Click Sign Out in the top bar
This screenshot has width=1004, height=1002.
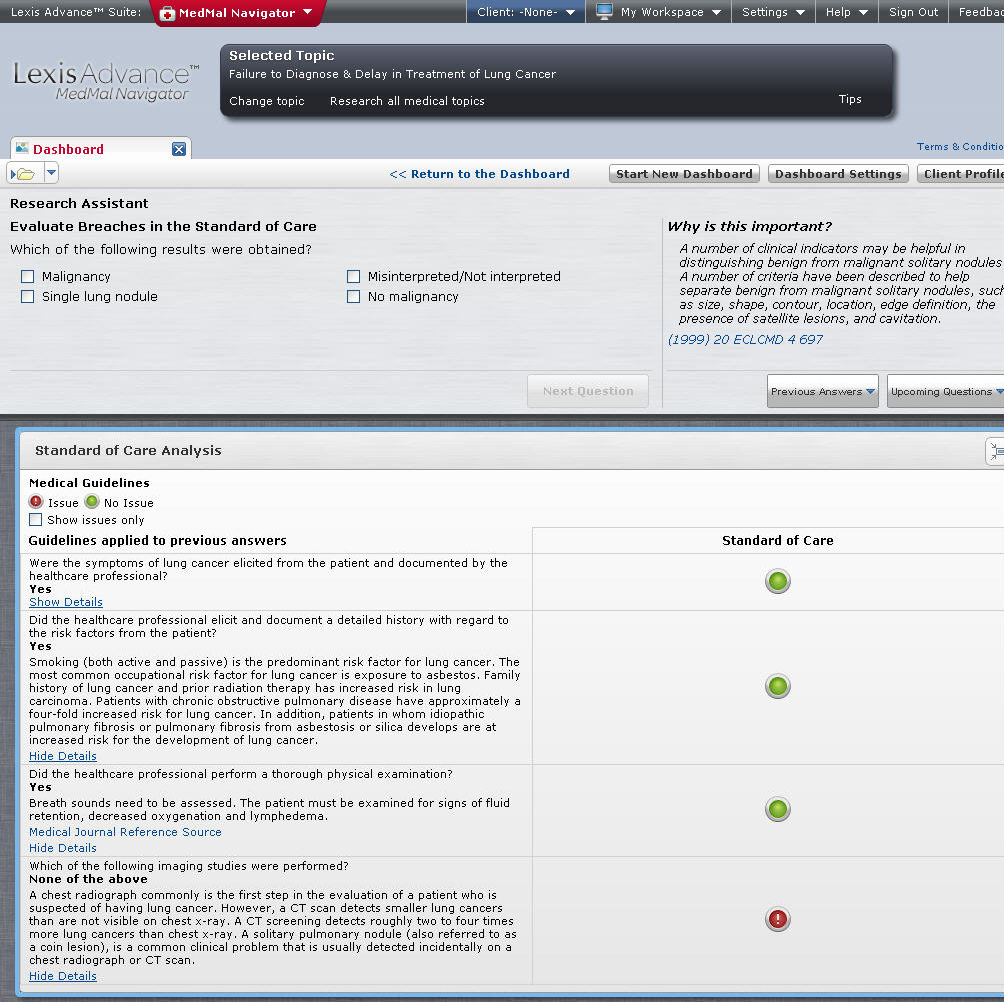(913, 12)
